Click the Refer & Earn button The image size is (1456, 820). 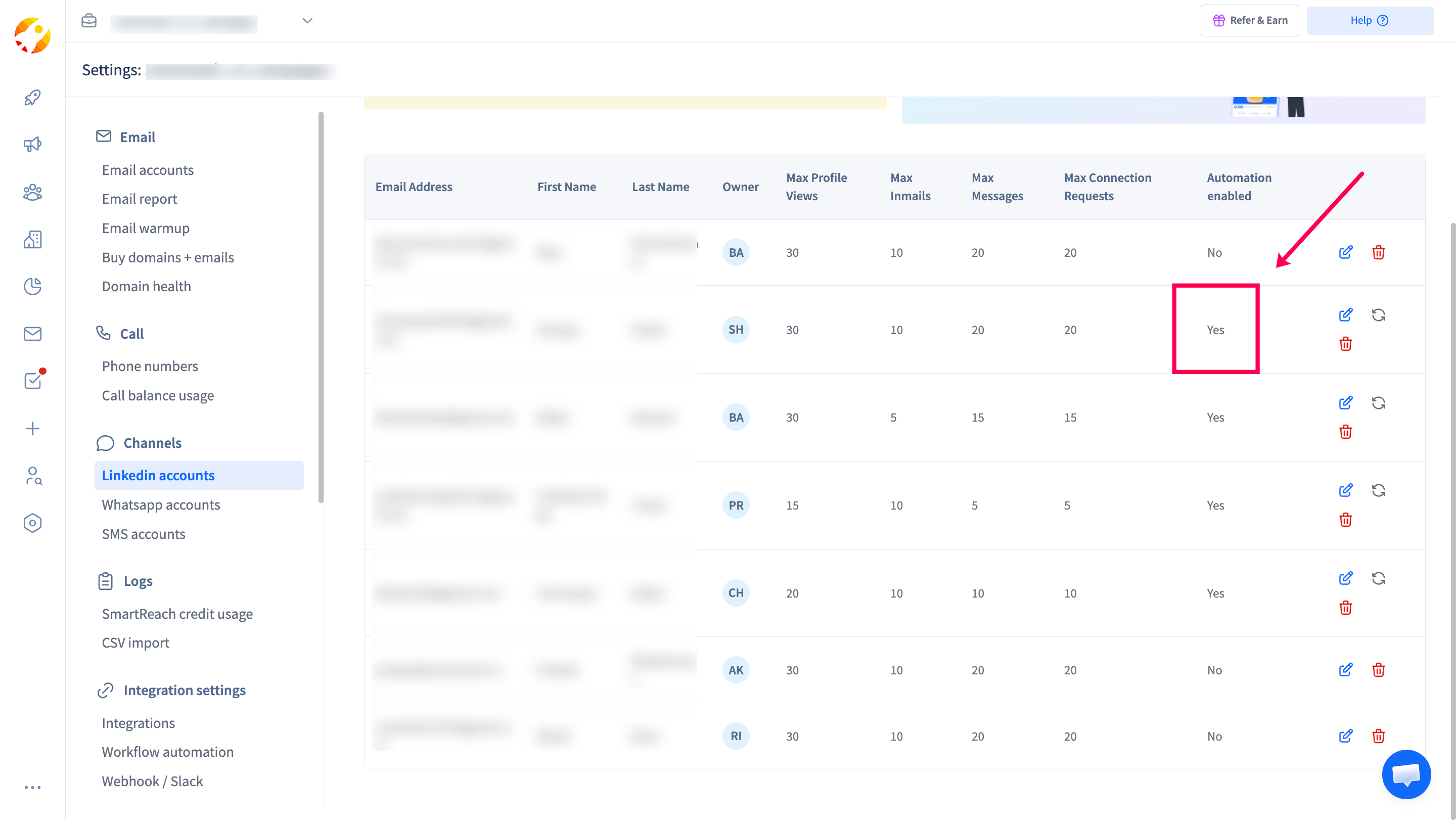[1249, 20]
